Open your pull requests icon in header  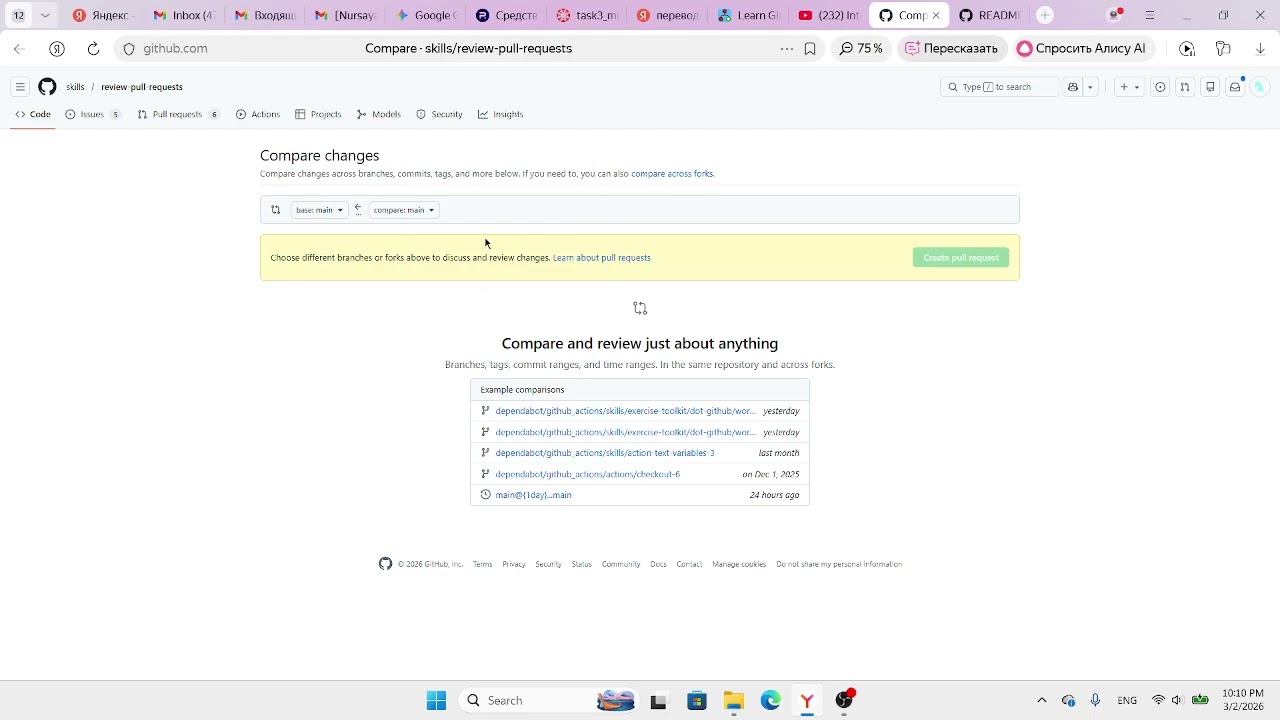(x=1185, y=87)
